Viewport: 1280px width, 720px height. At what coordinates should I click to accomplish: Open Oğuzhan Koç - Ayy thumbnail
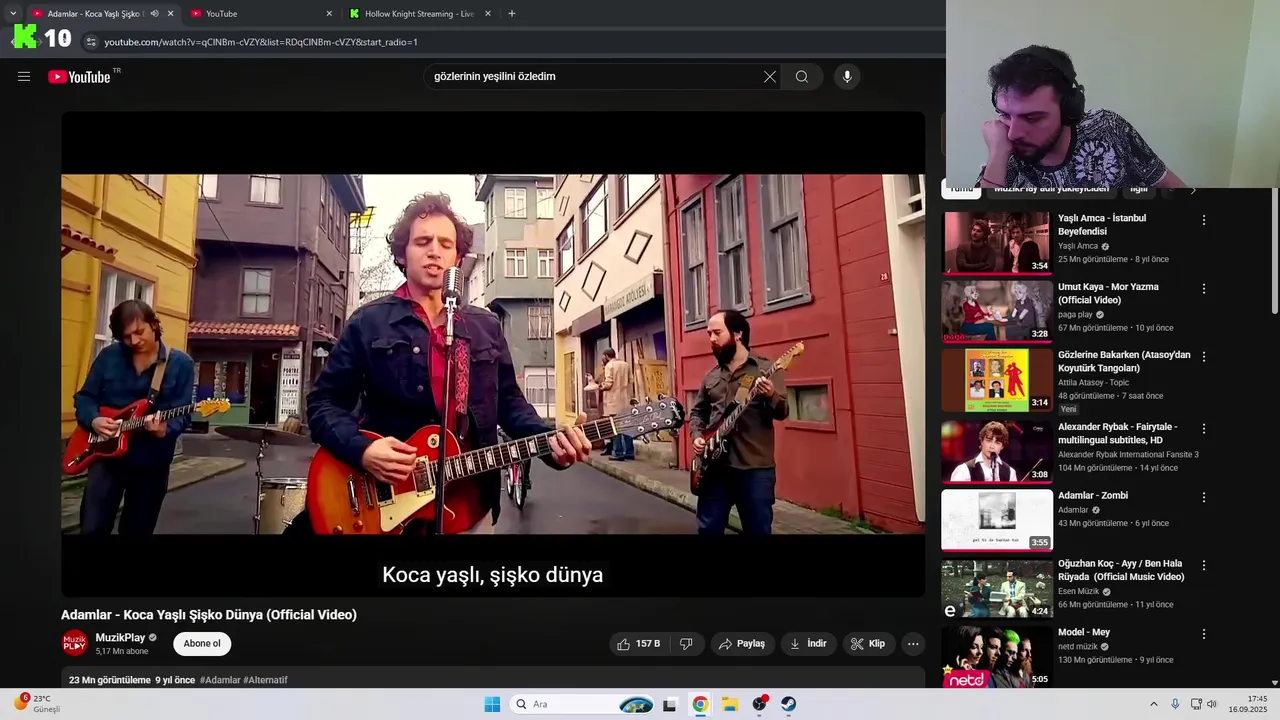997,589
